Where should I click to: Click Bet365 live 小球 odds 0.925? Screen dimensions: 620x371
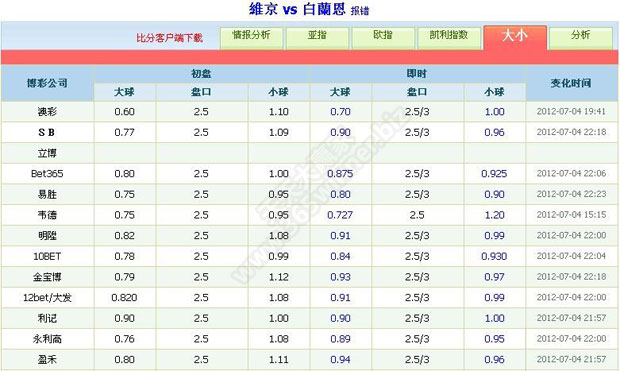494,174
